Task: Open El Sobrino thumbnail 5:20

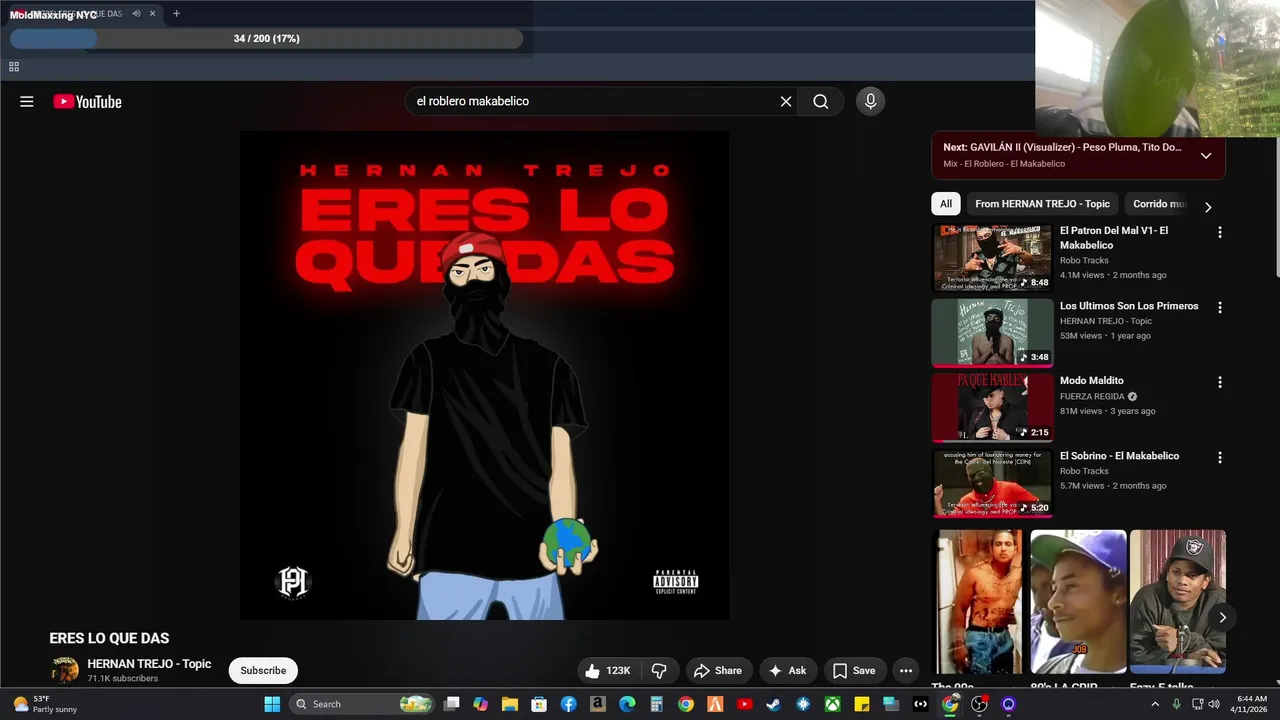Action: (992, 483)
